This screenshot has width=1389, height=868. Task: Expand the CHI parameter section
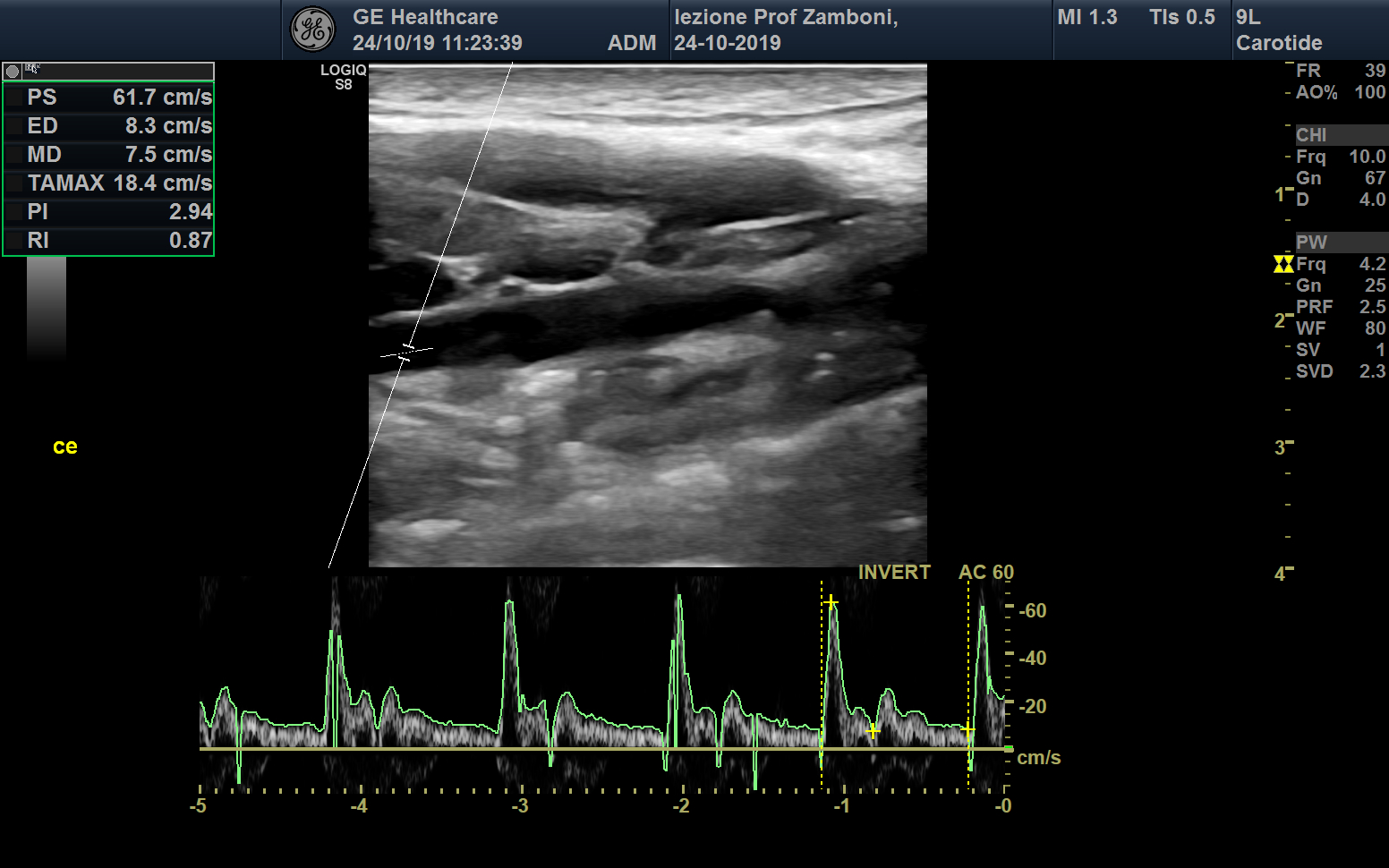click(1311, 135)
